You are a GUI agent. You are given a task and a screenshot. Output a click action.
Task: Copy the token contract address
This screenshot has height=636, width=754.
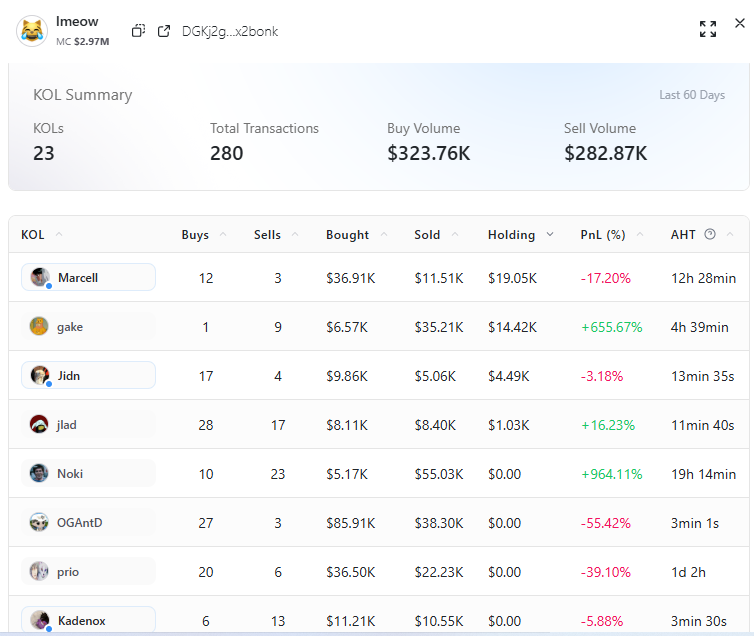(138, 31)
